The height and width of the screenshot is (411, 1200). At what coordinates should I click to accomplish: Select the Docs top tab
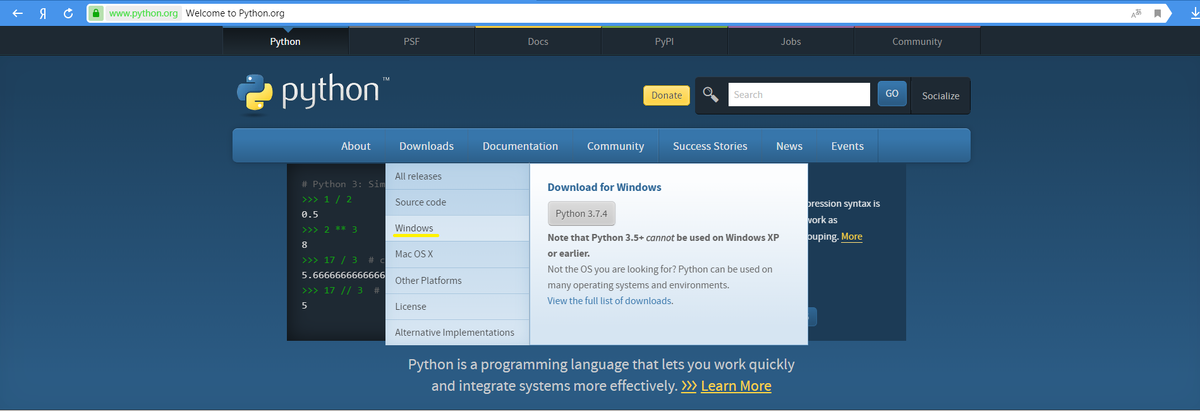(x=538, y=42)
